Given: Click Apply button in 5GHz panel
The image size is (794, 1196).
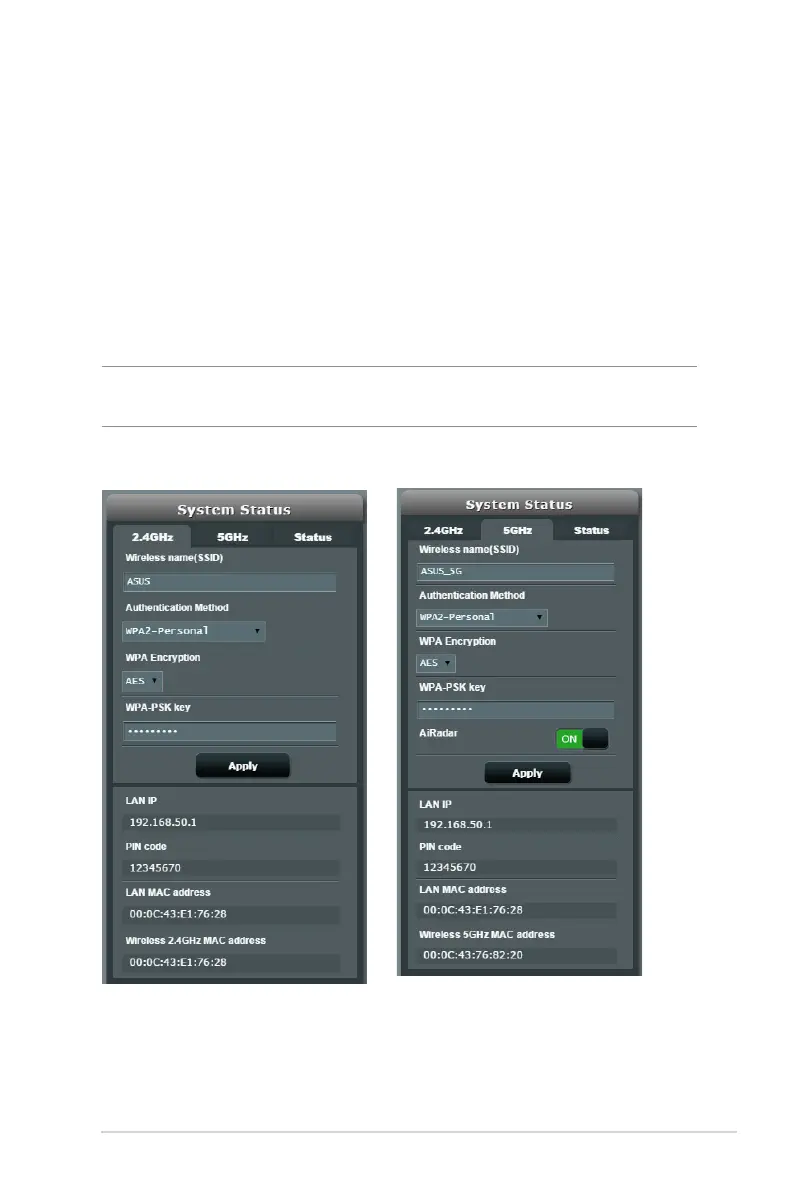Looking at the screenshot, I should (527, 773).
